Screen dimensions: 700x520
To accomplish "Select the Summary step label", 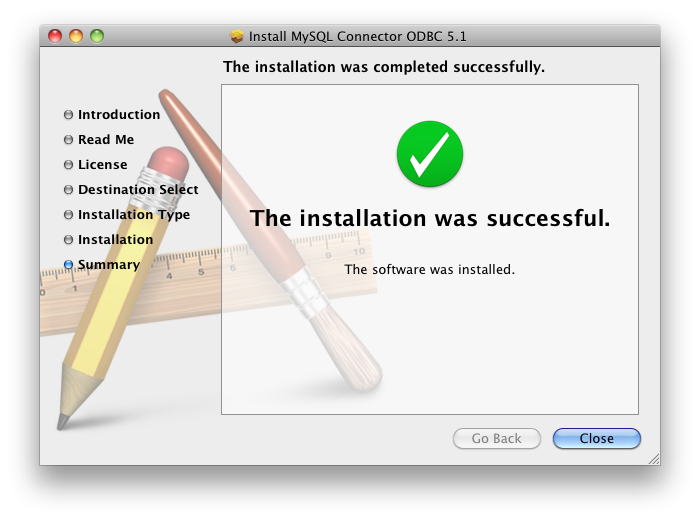I will click(109, 265).
